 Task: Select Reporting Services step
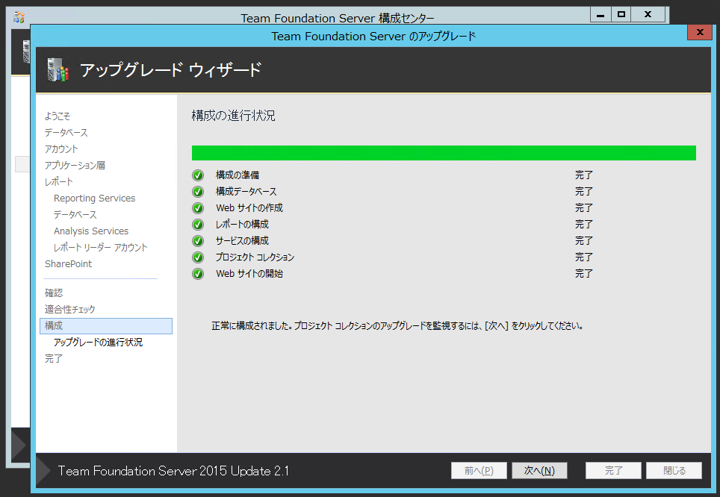94,198
